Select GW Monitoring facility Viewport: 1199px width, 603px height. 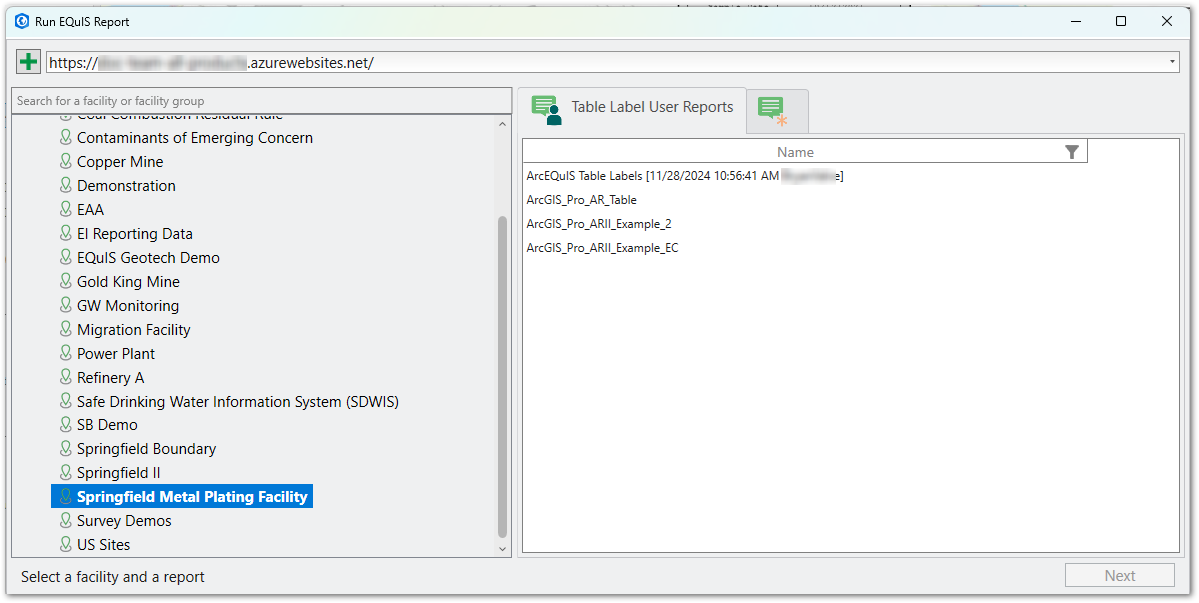pyautogui.click(x=128, y=306)
